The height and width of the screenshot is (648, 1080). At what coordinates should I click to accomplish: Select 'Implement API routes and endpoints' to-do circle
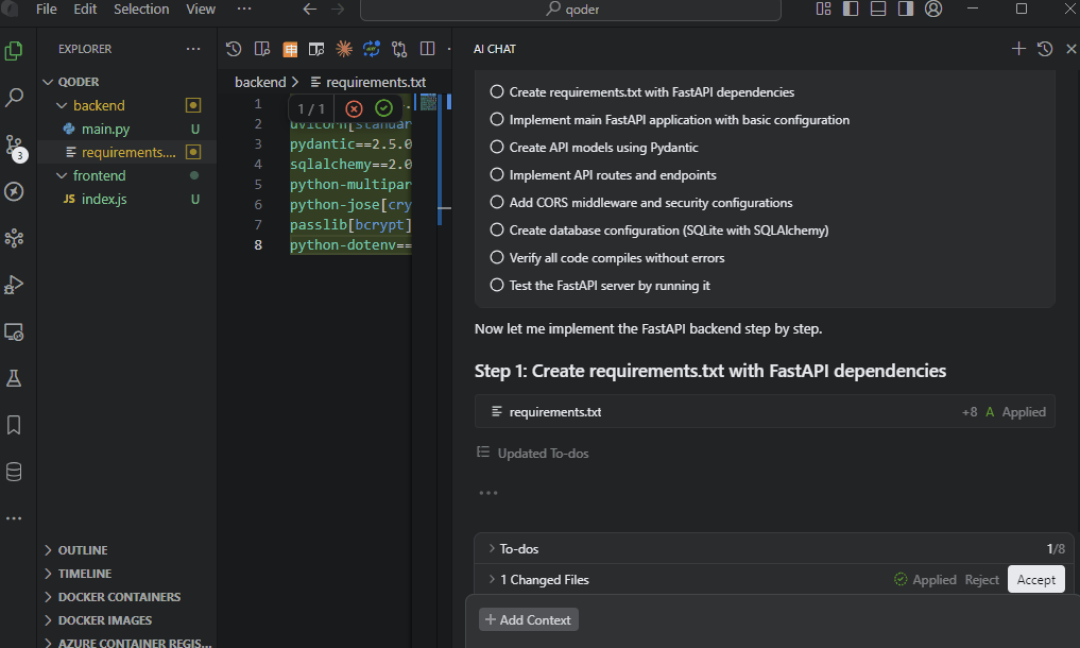497,174
